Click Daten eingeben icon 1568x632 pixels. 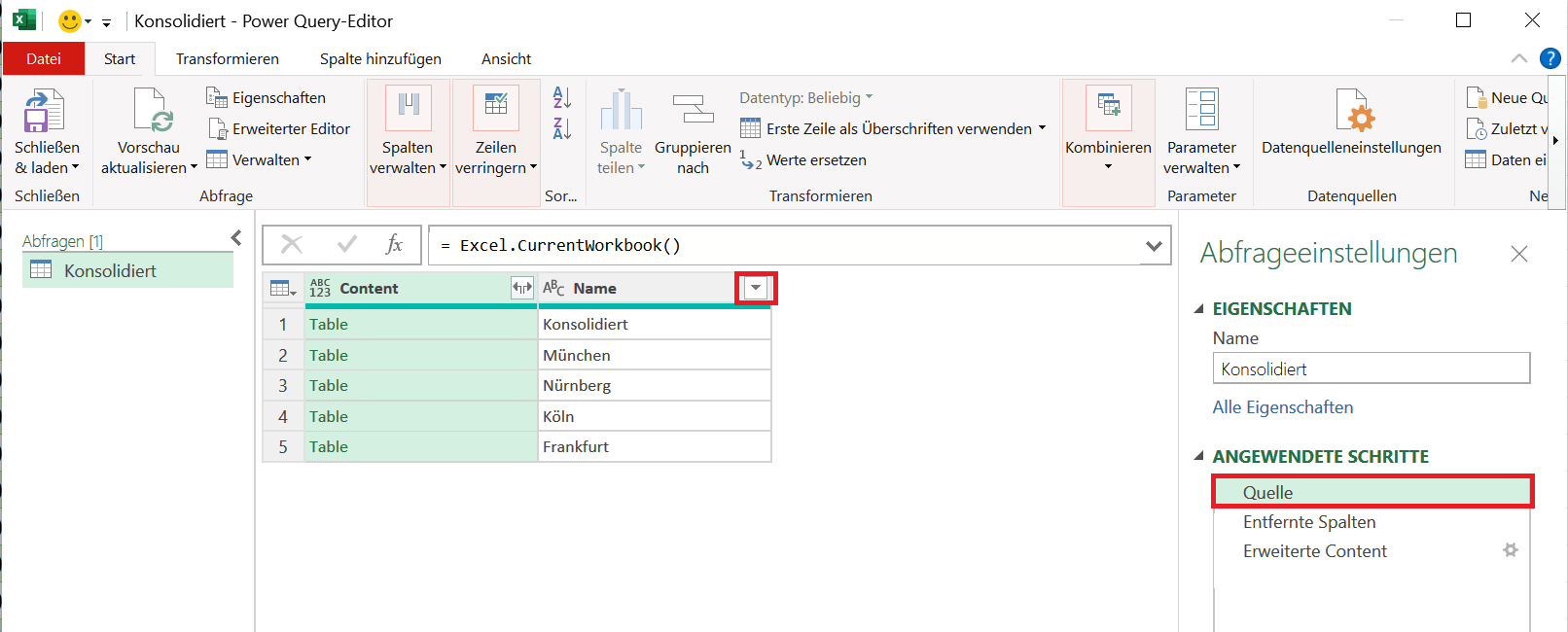[x=1476, y=159]
